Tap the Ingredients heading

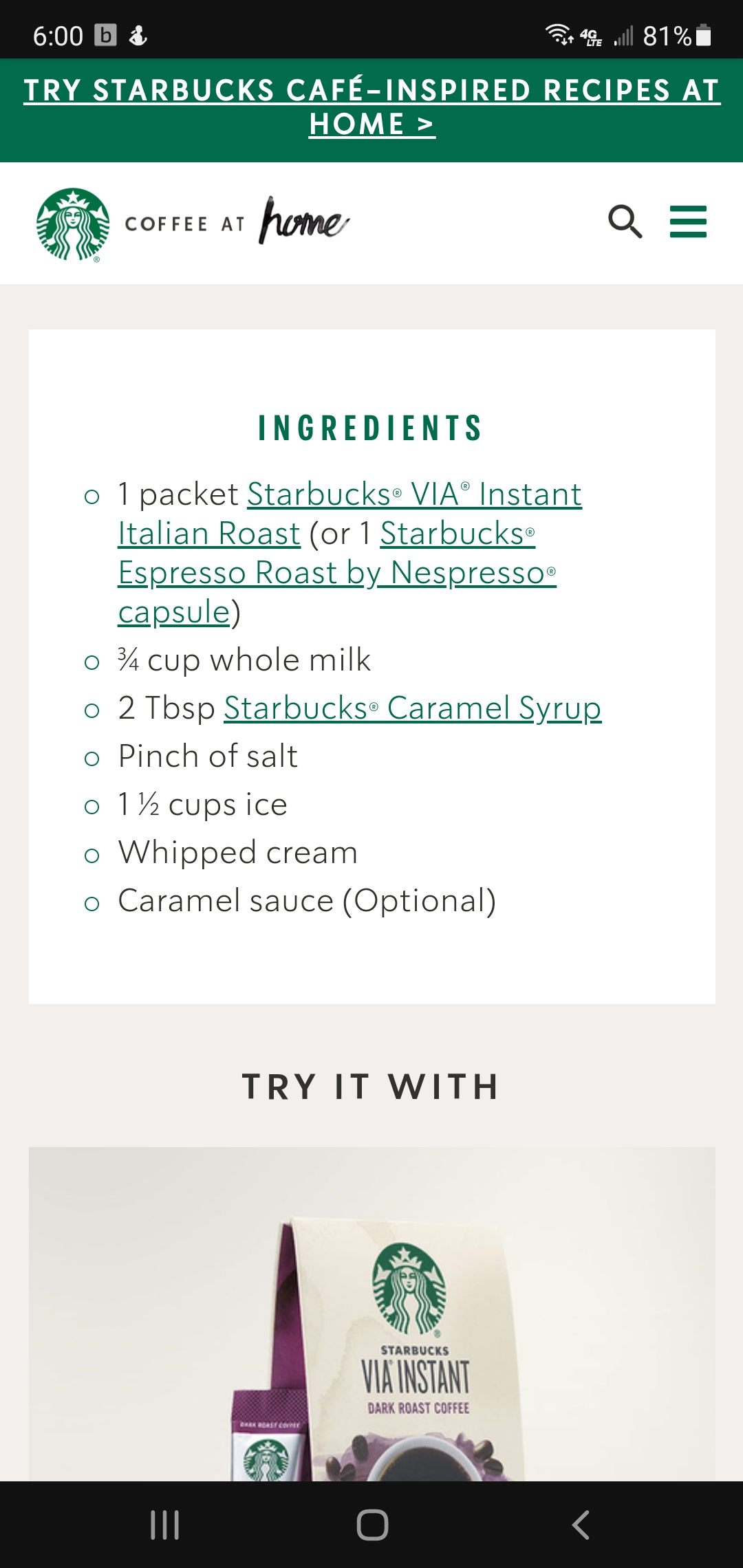point(370,428)
